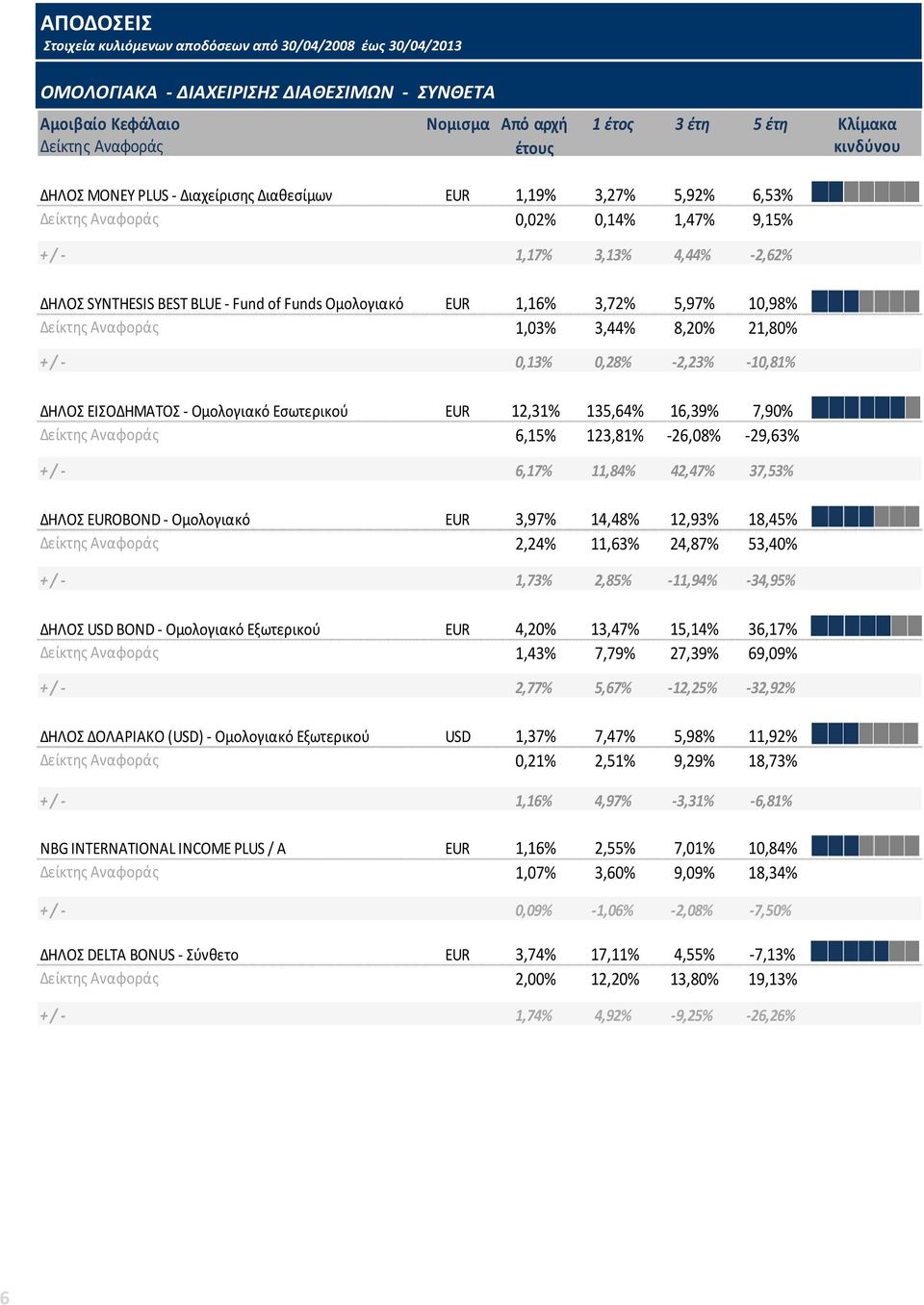Click the ΔΗΛΟΣ USD BOND risk scale bar
This screenshot has width=924, height=1305.
click(865, 627)
